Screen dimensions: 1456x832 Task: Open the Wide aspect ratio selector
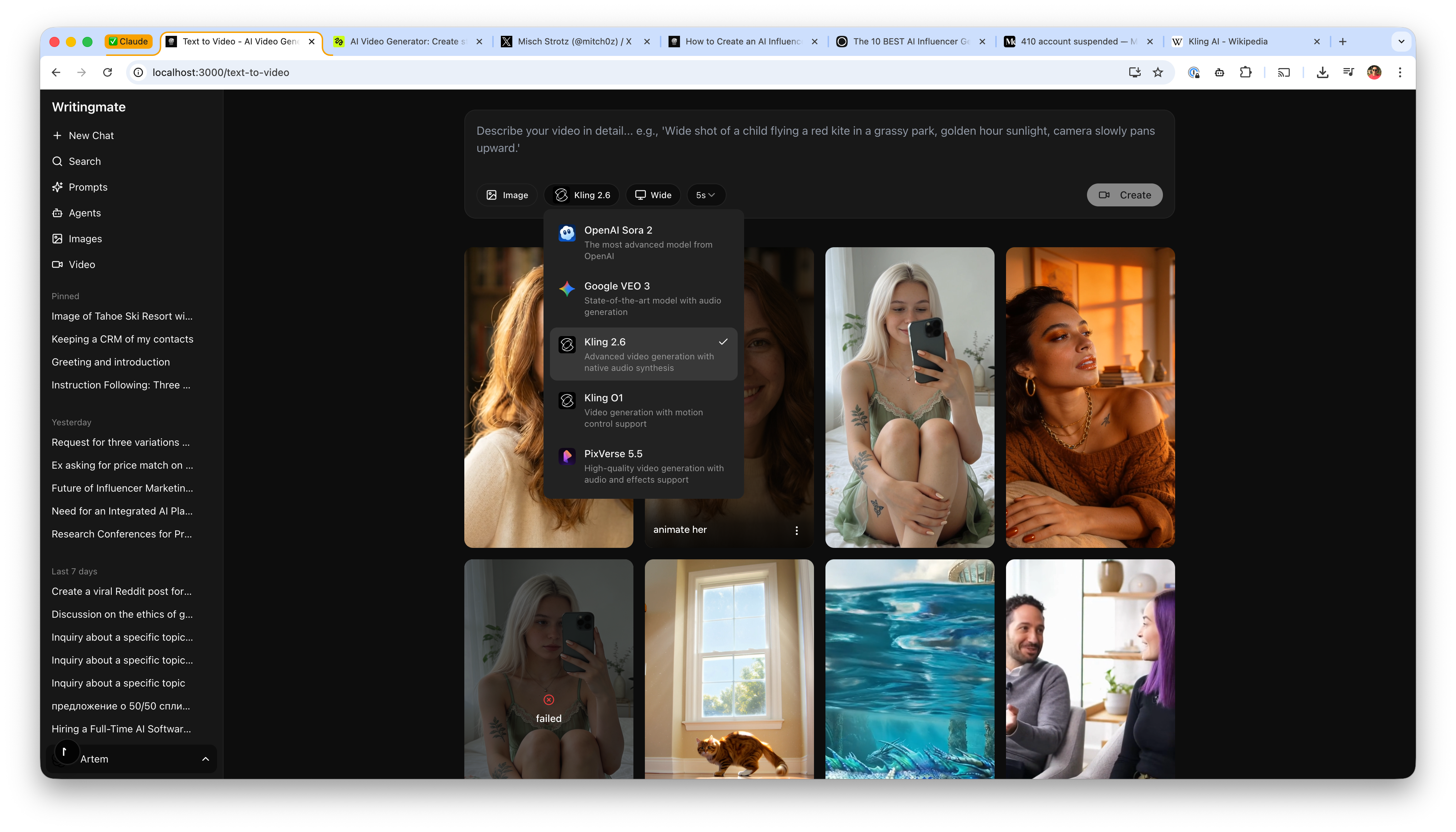click(653, 195)
